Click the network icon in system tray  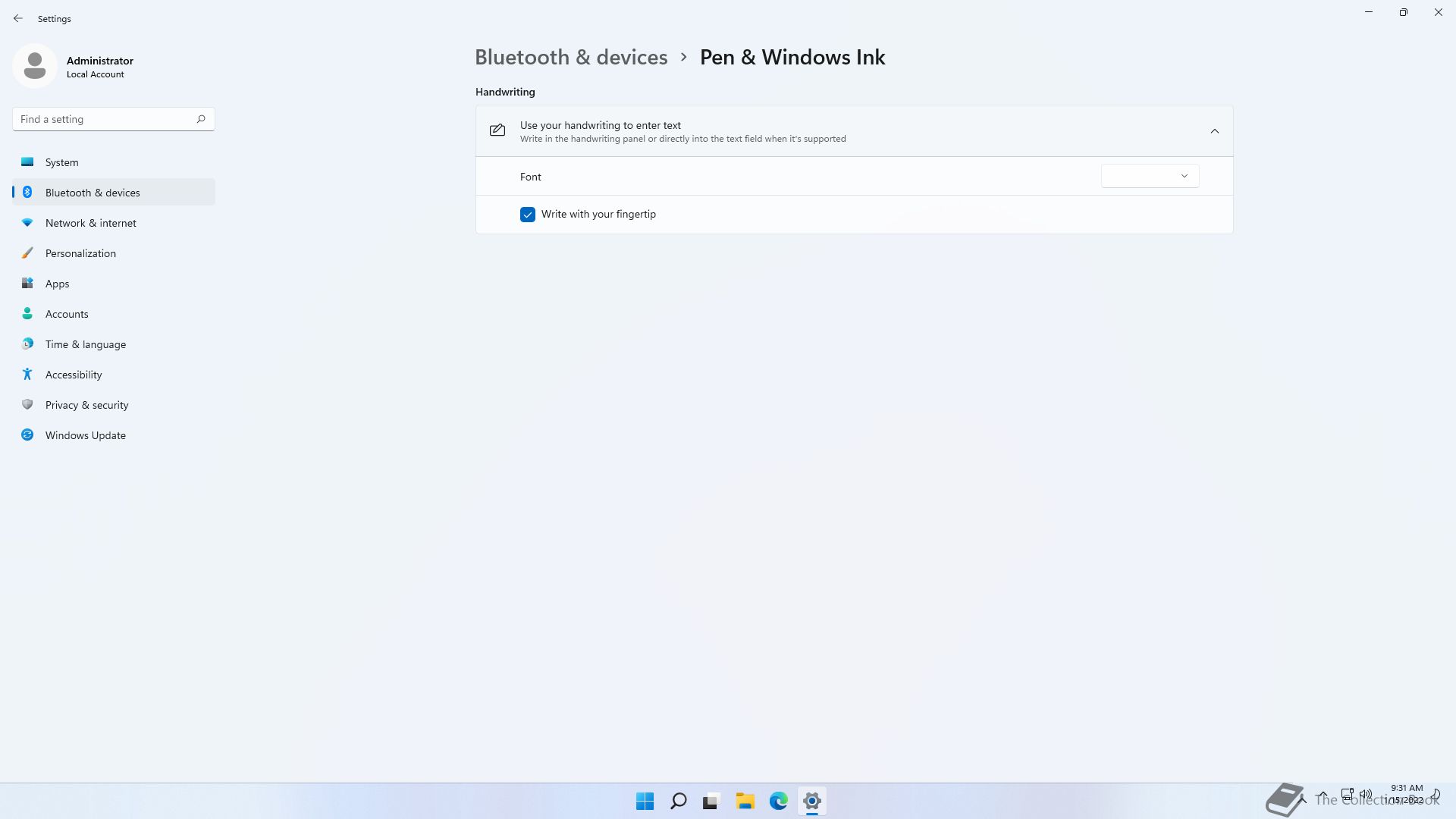point(1347,795)
